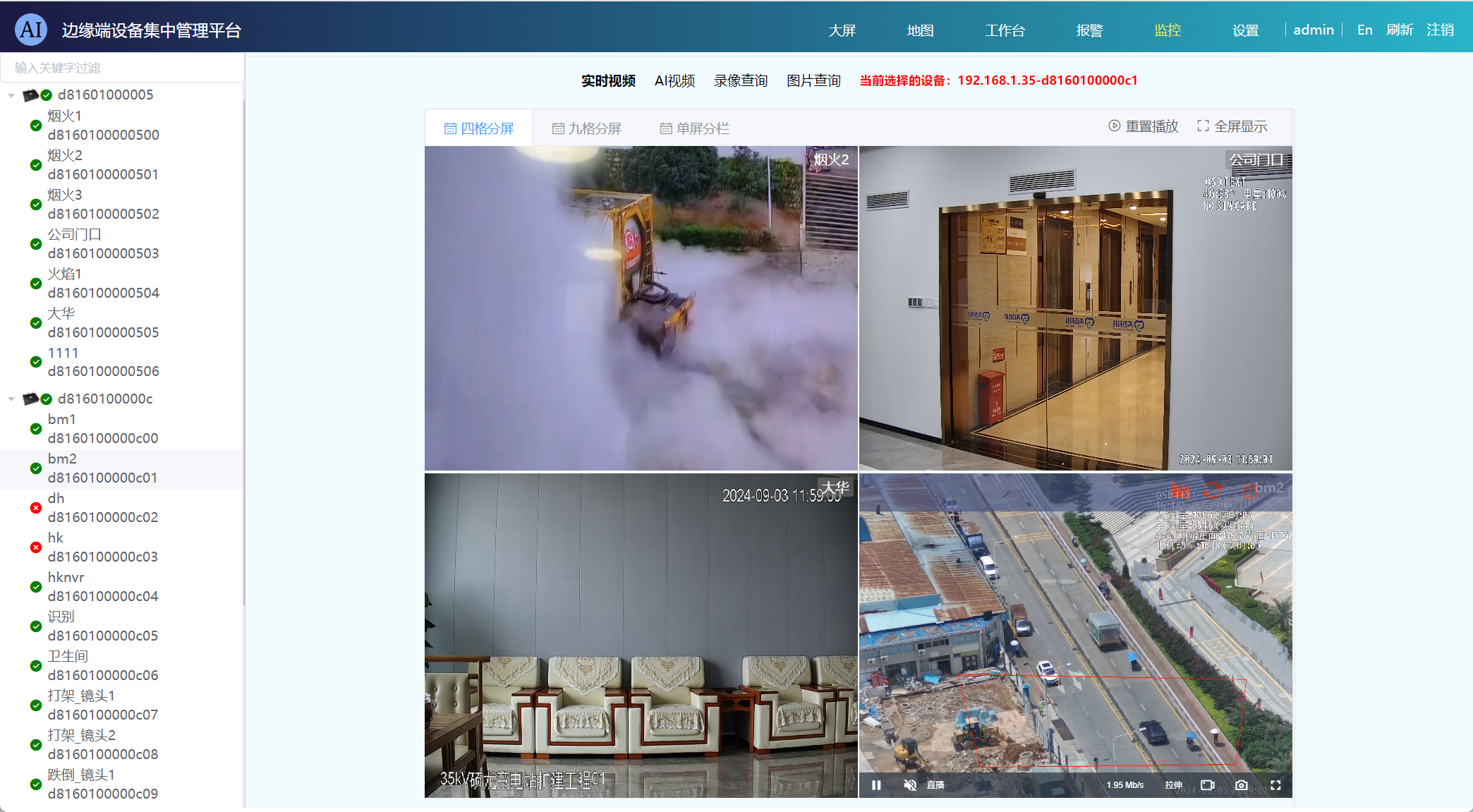Select the dh camera d8160100000c02

[102, 508]
